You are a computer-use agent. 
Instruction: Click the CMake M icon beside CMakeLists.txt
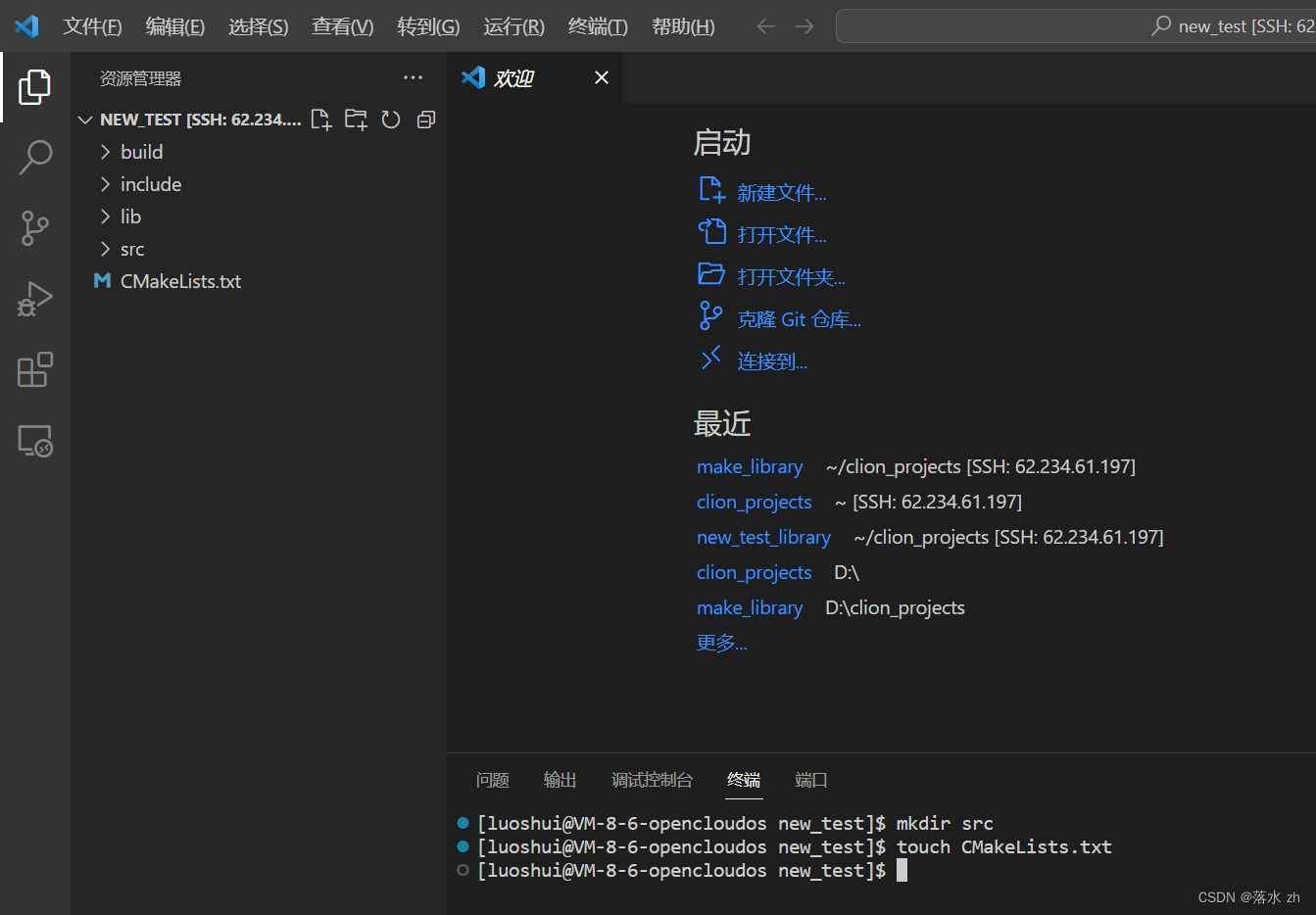point(102,281)
